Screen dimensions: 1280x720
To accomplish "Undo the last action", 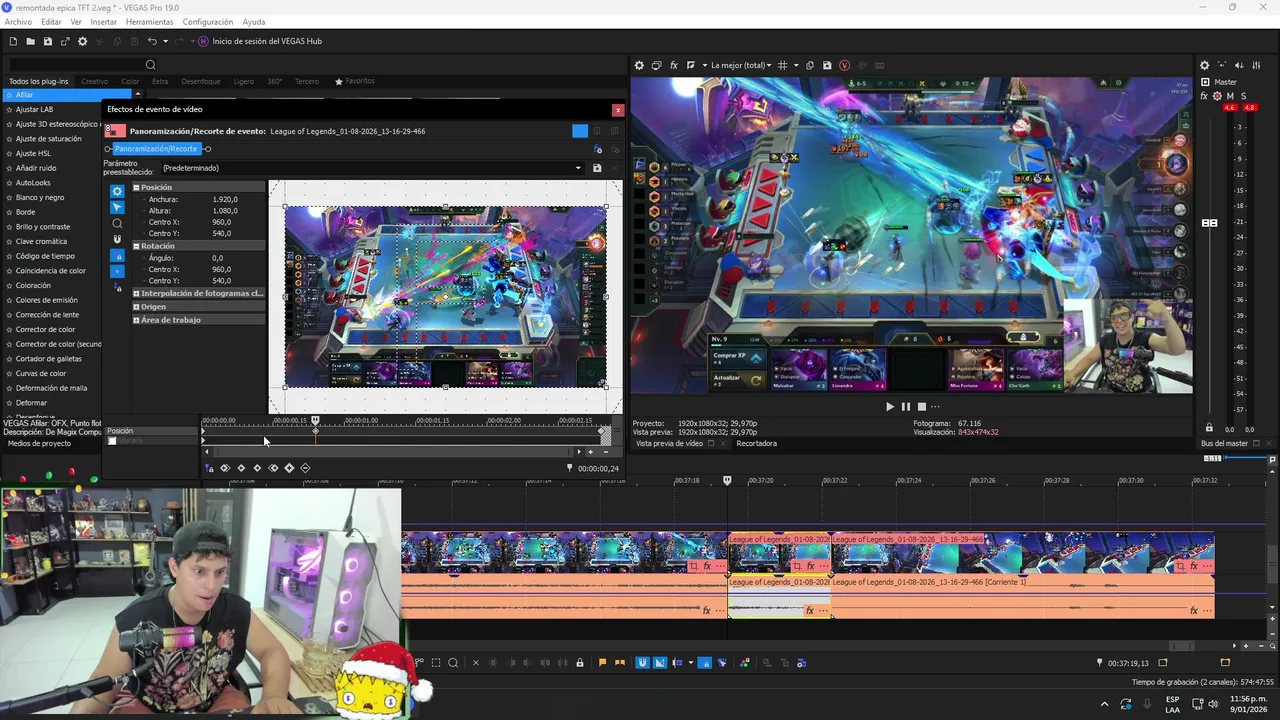I will pos(151,41).
